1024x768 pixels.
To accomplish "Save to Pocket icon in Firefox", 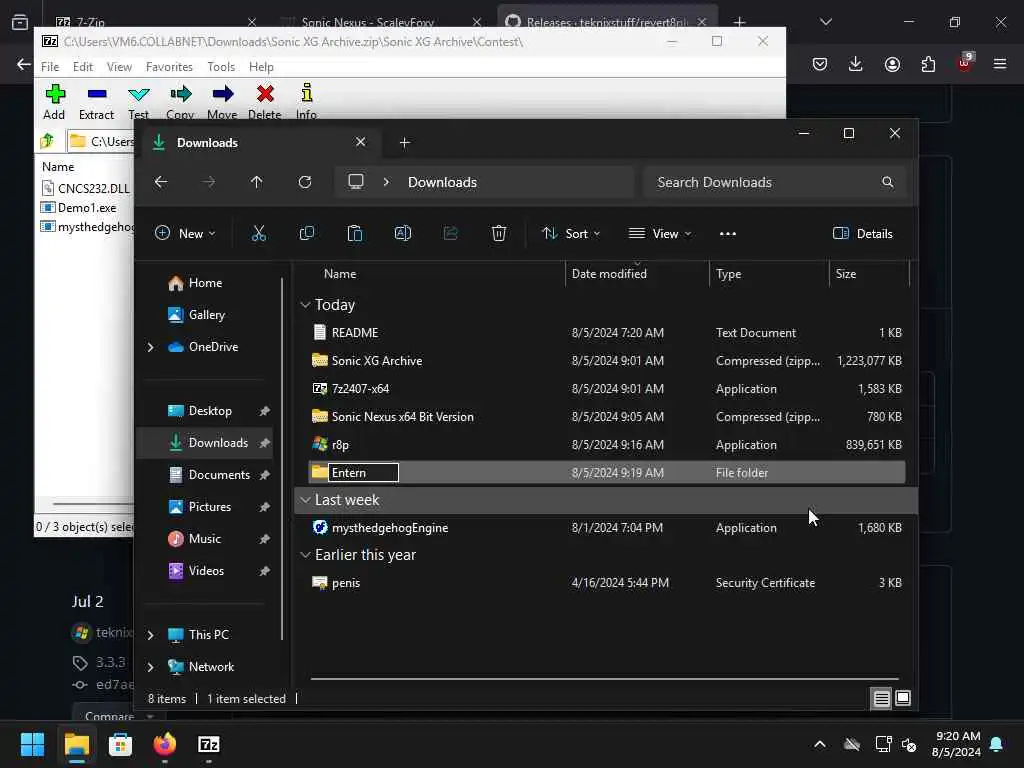I will (x=820, y=64).
